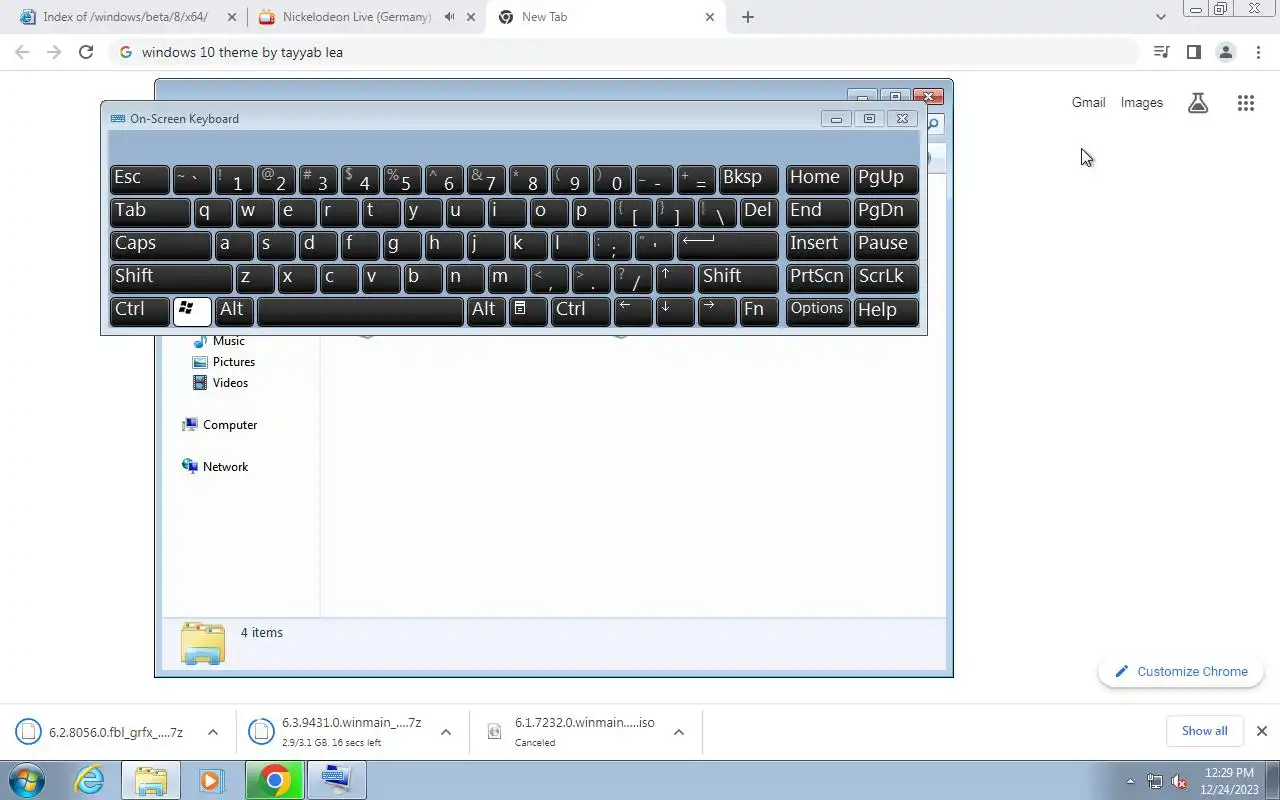Toggle the Caps lock key
Screen dimensions: 1280x800
(160, 245)
